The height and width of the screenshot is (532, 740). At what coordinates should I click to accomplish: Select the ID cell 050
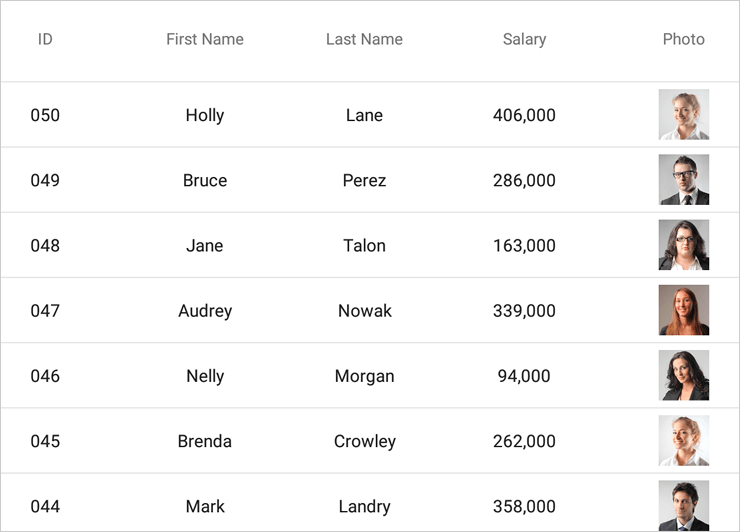tap(45, 115)
